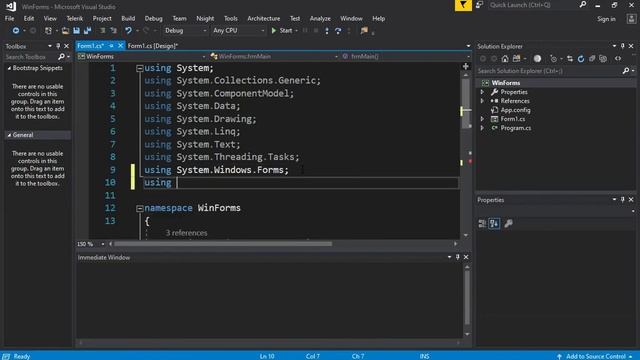Click the editor vertical scrollbar thumb

[466, 103]
